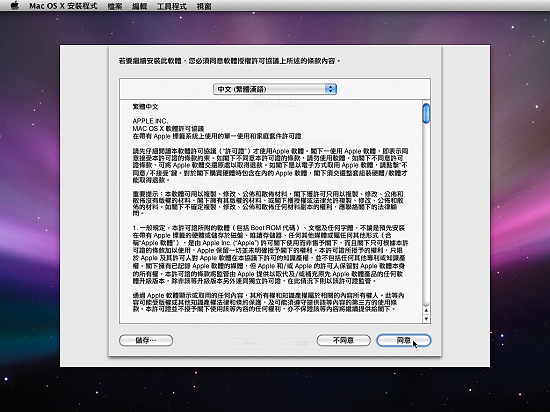Open the 編輯 menu
Screen dimensions: 550x412
[139, 6]
